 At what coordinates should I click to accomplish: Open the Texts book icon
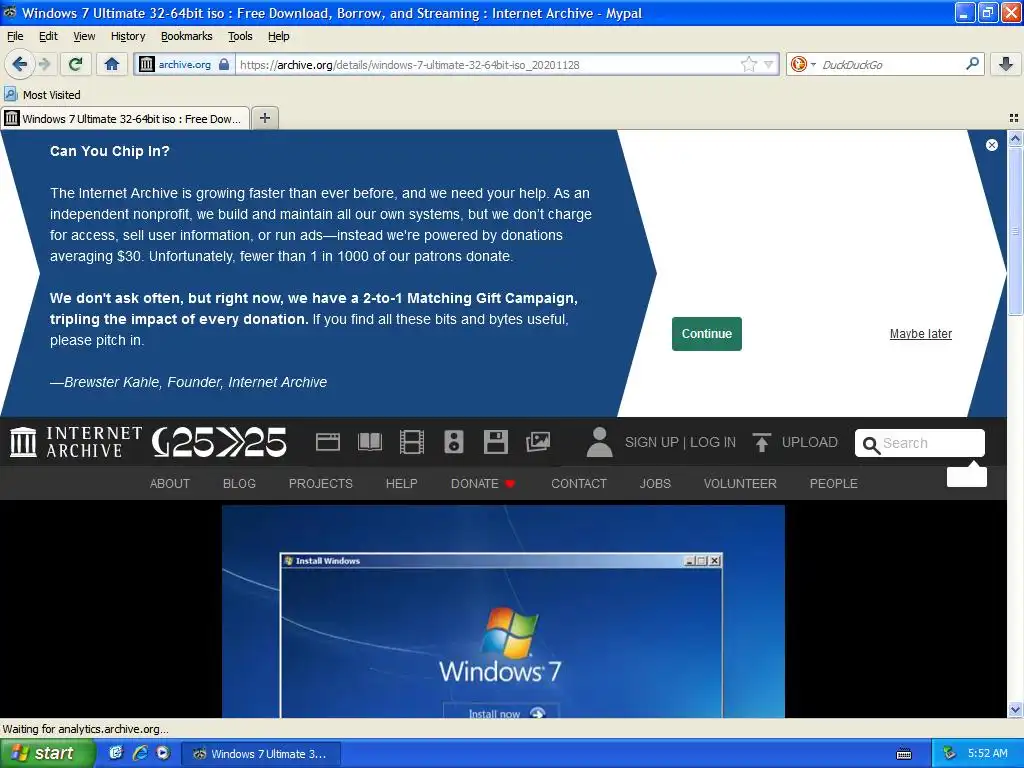tap(370, 442)
